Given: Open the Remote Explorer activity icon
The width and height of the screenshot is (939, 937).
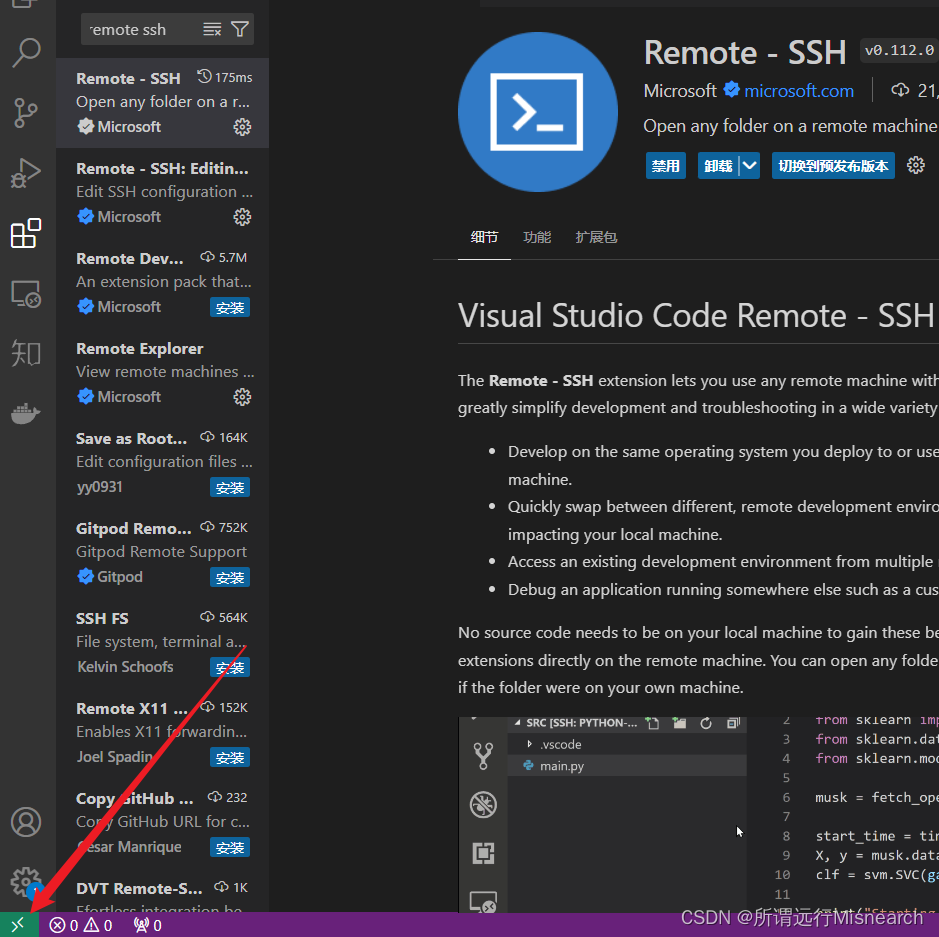Looking at the screenshot, I should coord(26,294).
